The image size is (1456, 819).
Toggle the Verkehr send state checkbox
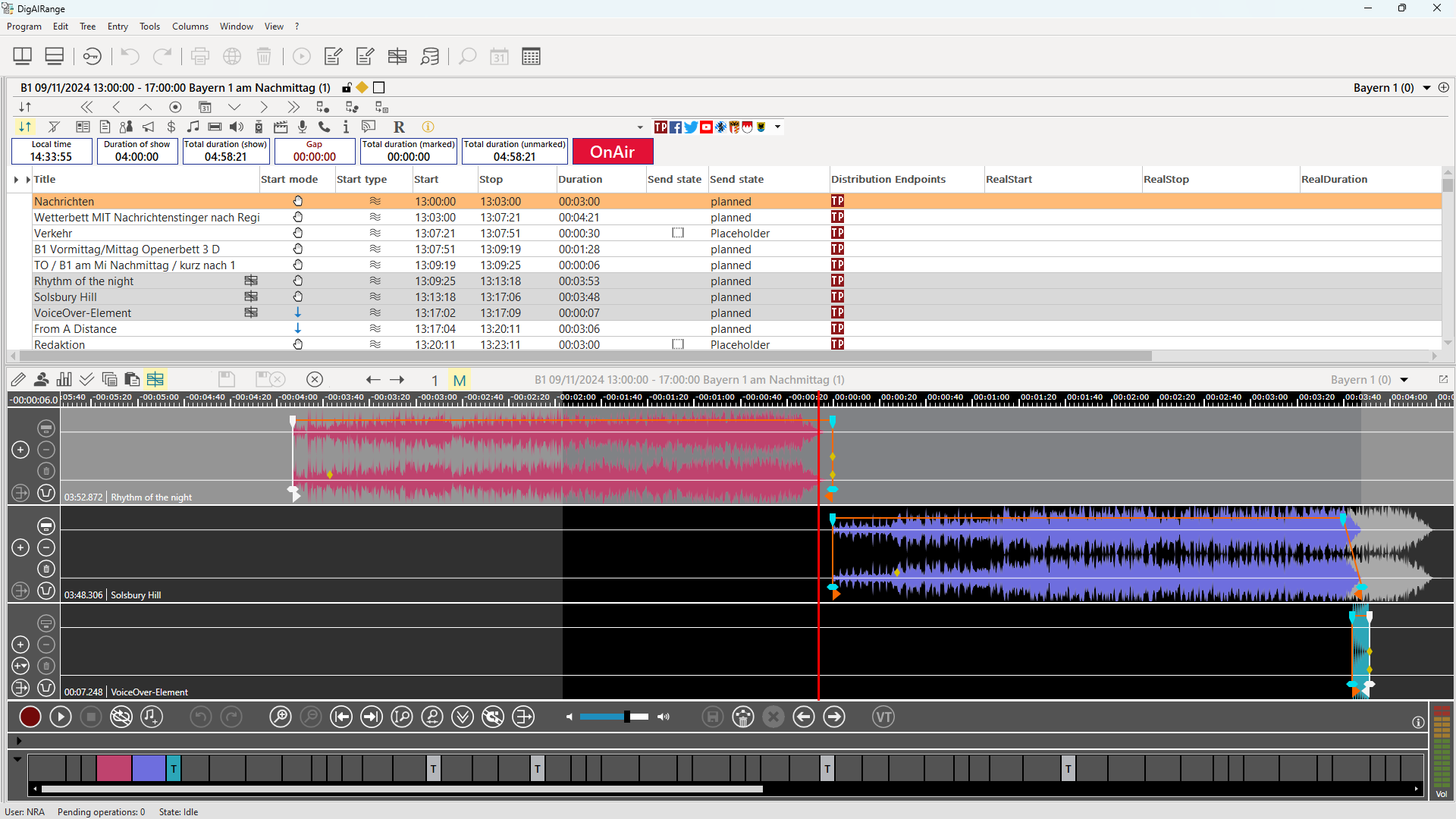tap(678, 233)
